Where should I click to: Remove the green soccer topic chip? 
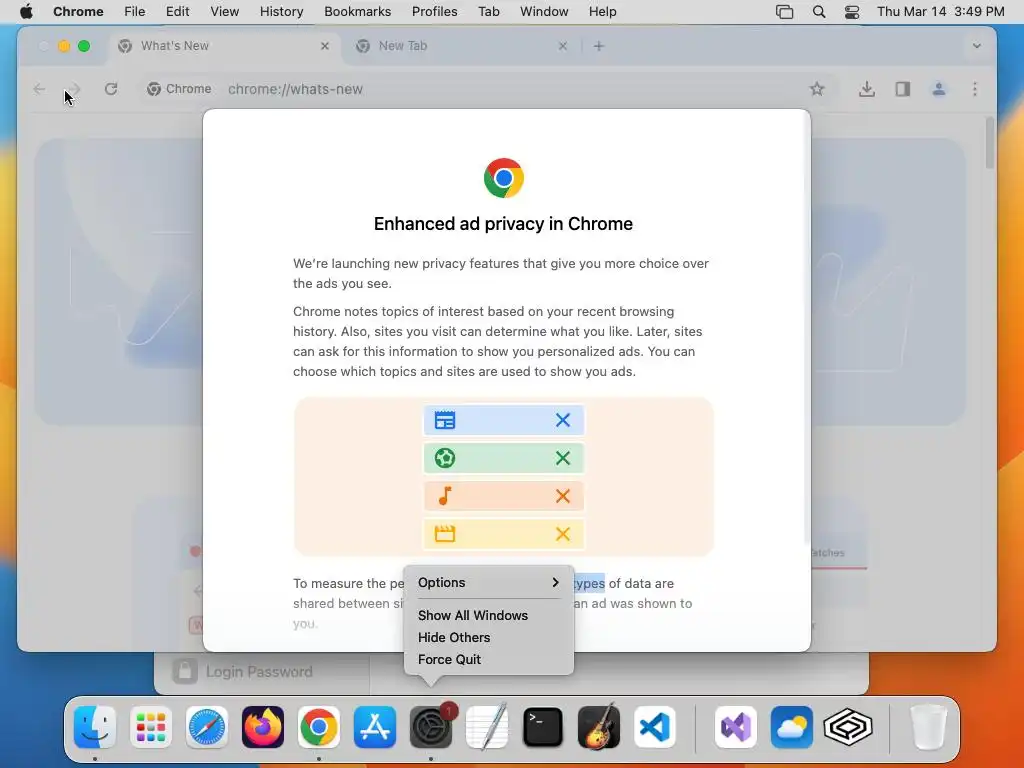[x=562, y=458]
